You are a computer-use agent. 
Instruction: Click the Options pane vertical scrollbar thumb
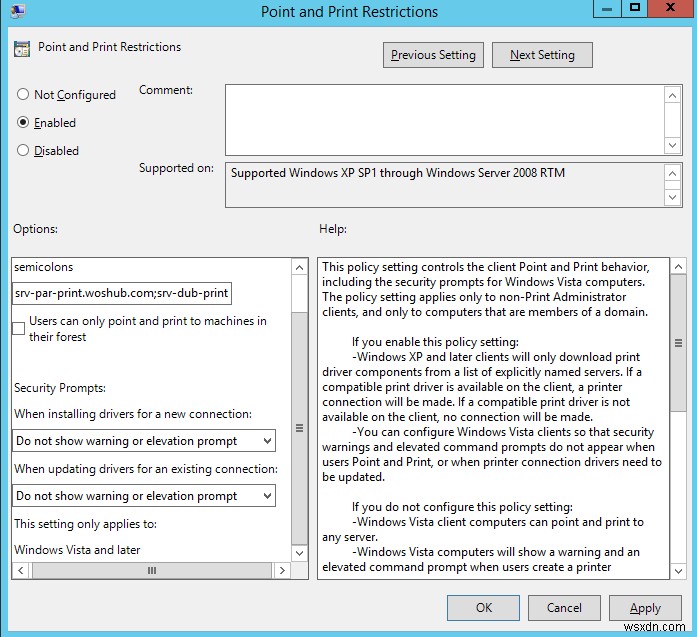tap(299, 428)
